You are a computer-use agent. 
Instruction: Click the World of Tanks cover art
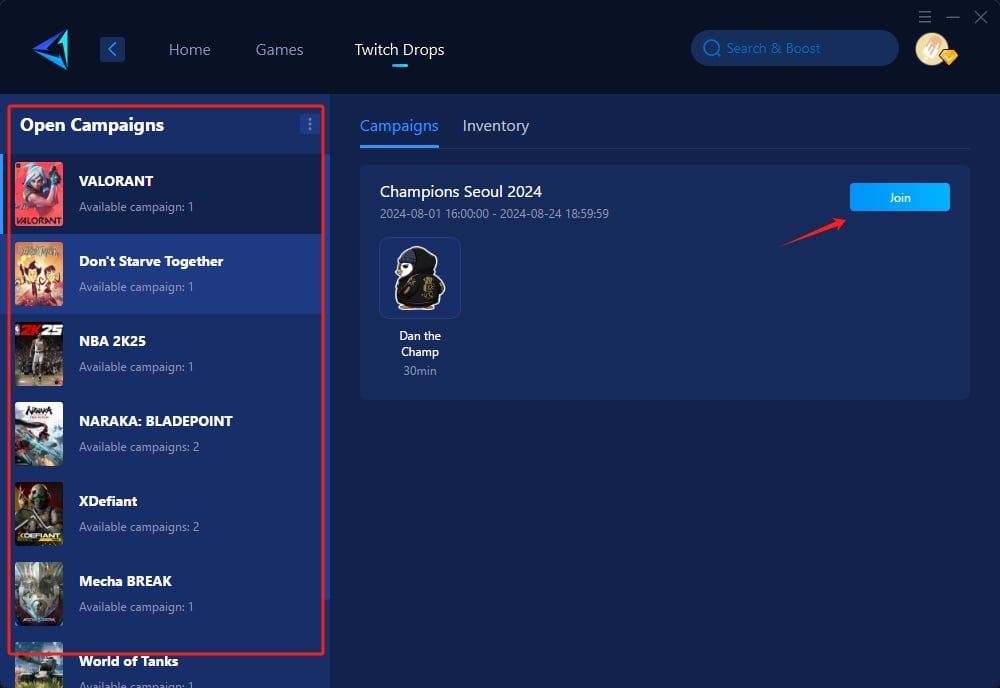(39, 665)
